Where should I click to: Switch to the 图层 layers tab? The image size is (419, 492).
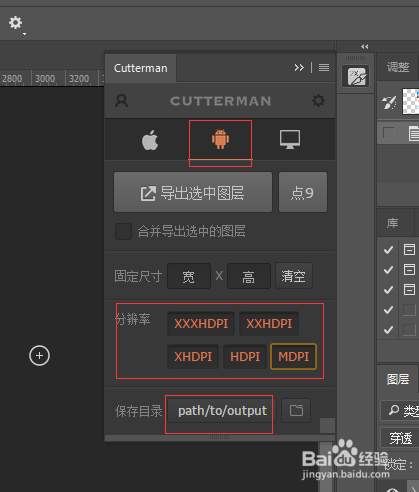click(397, 379)
